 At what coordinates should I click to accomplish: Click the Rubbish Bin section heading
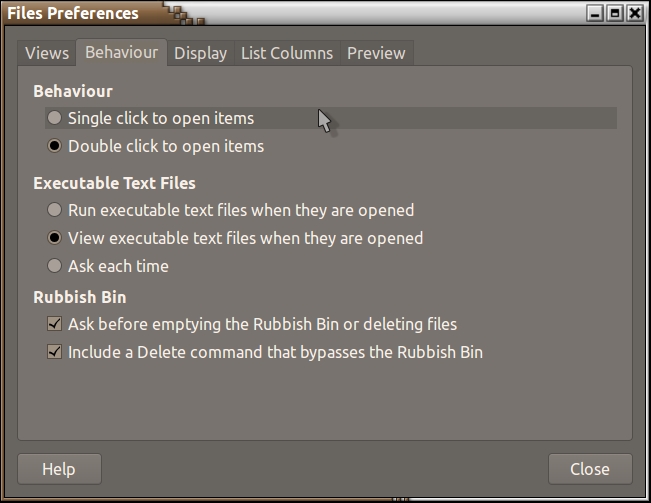[x=79, y=297]
